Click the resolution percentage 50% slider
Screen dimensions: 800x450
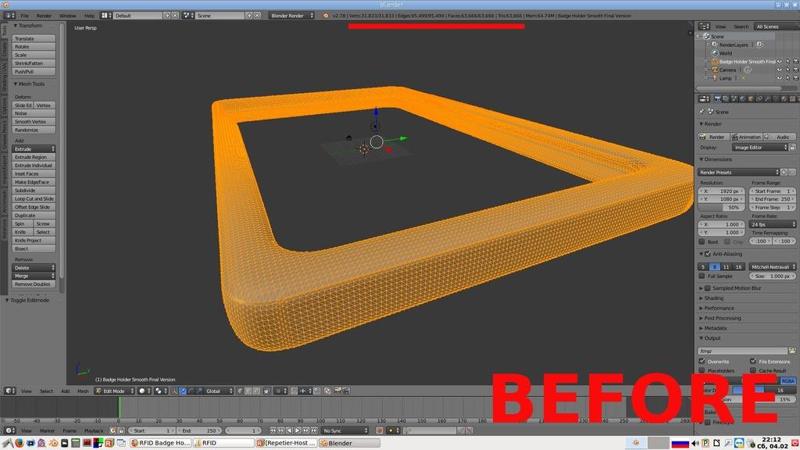721,207
